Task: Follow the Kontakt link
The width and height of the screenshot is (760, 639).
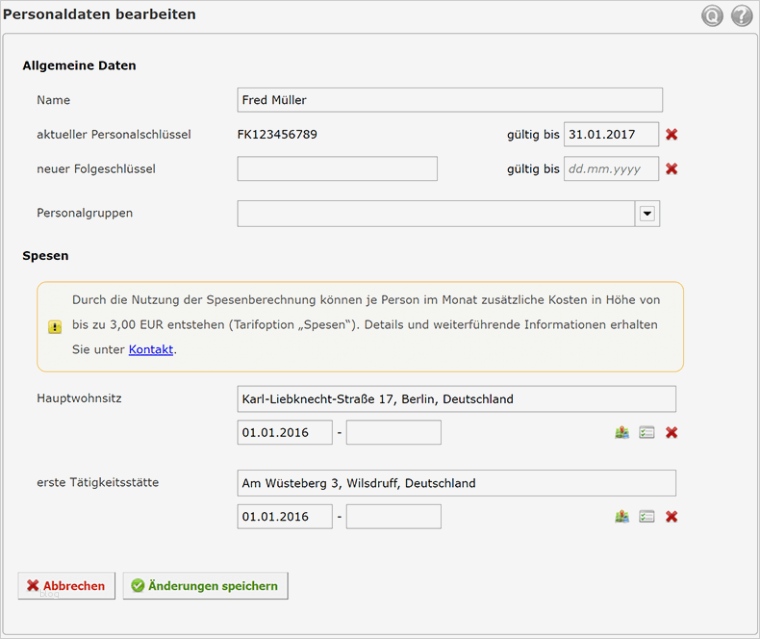Action: coord(151,350)
